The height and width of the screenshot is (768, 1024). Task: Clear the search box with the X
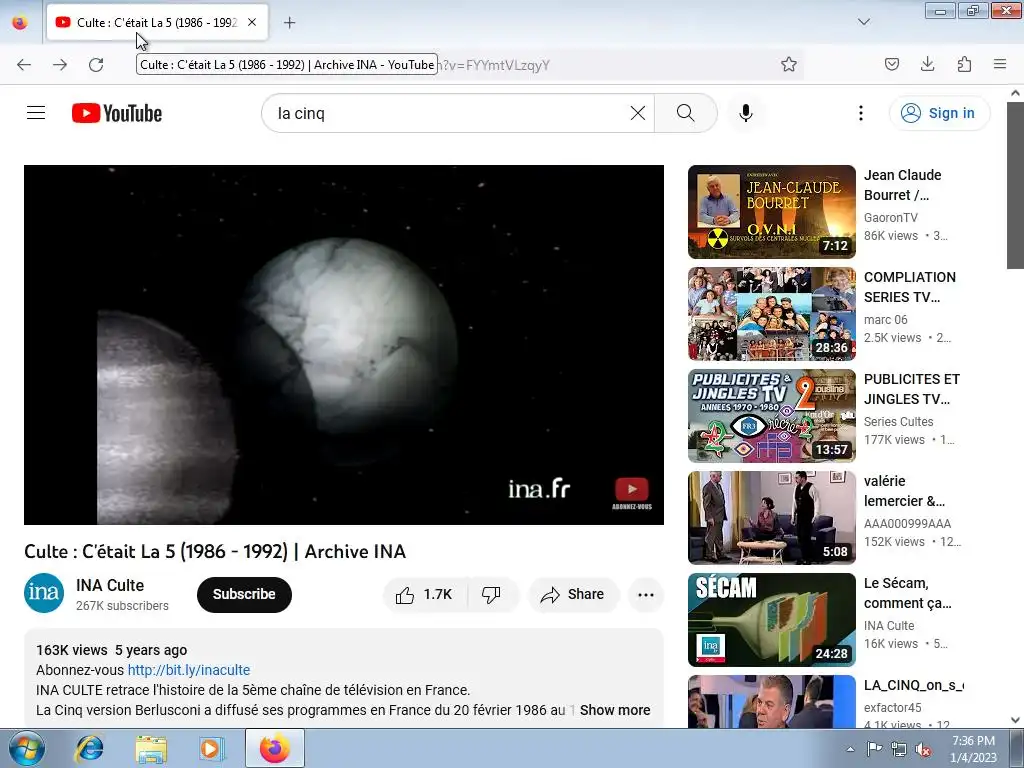coord(638,113)
